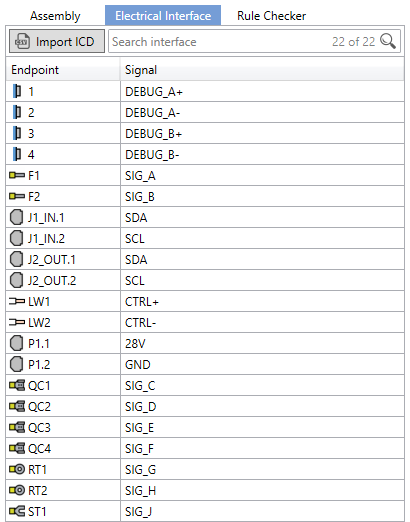Image resolution: width=410 pixels, height=522 pixels.
Task: Select the SIG_E signal cell
Action: pos(262,427)
